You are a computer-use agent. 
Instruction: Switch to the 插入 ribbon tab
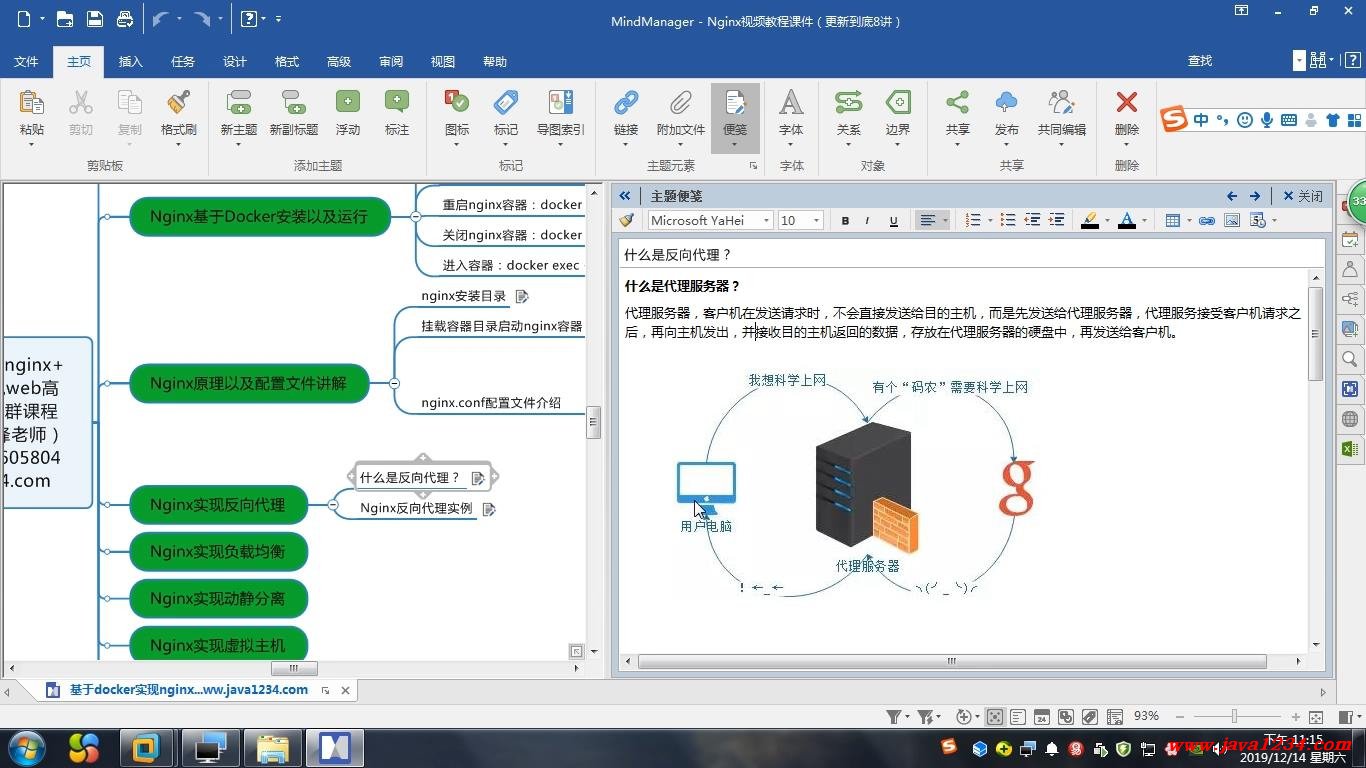(x=131, y=62)
